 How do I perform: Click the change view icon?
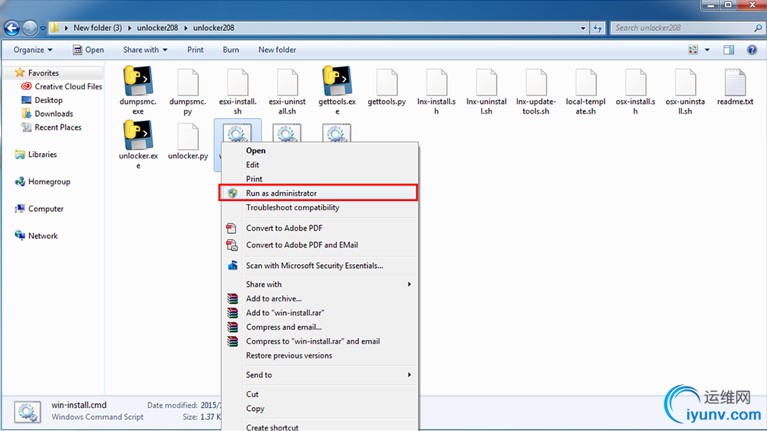(x=693, y=50)
